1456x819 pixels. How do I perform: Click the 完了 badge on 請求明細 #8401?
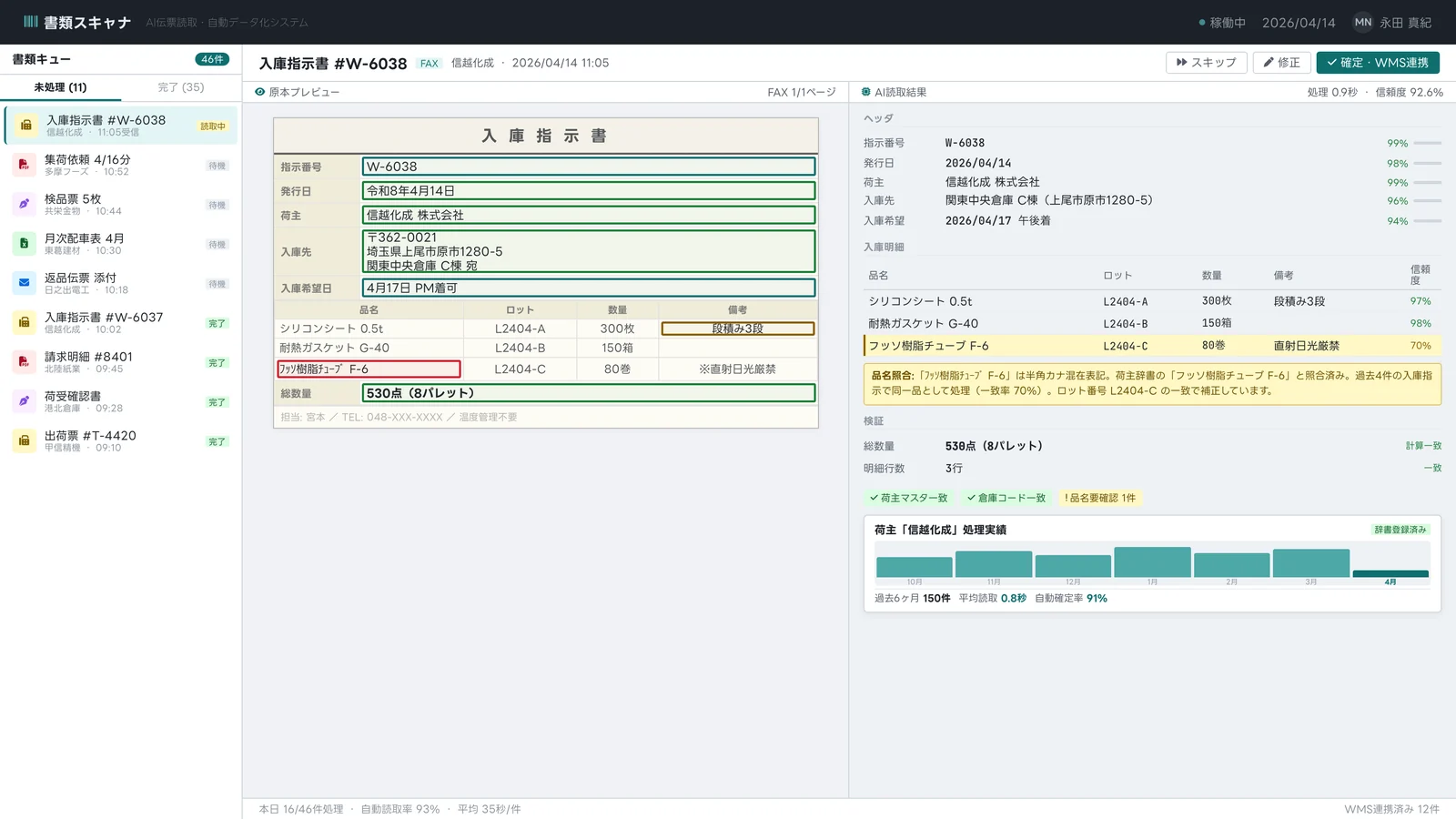tap(217, 363)
